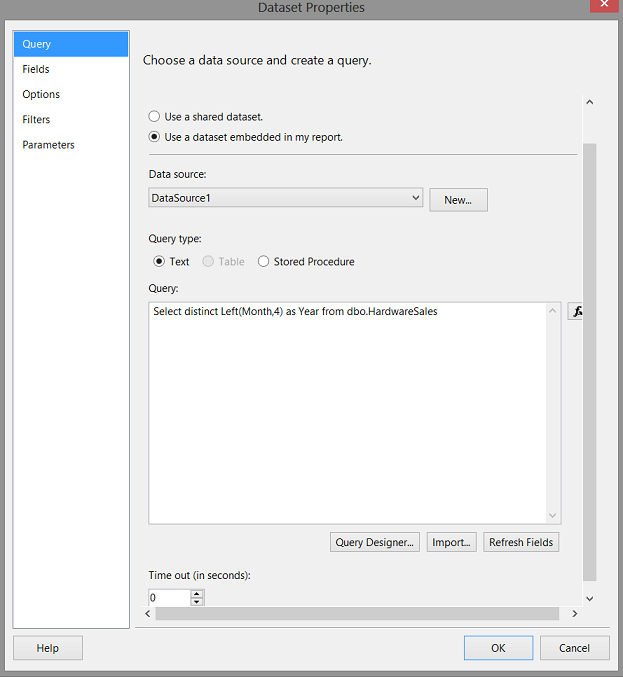Click the panel scroll down arrow
This screenshot has width=623, height=677.
click(x=589, y=598)
